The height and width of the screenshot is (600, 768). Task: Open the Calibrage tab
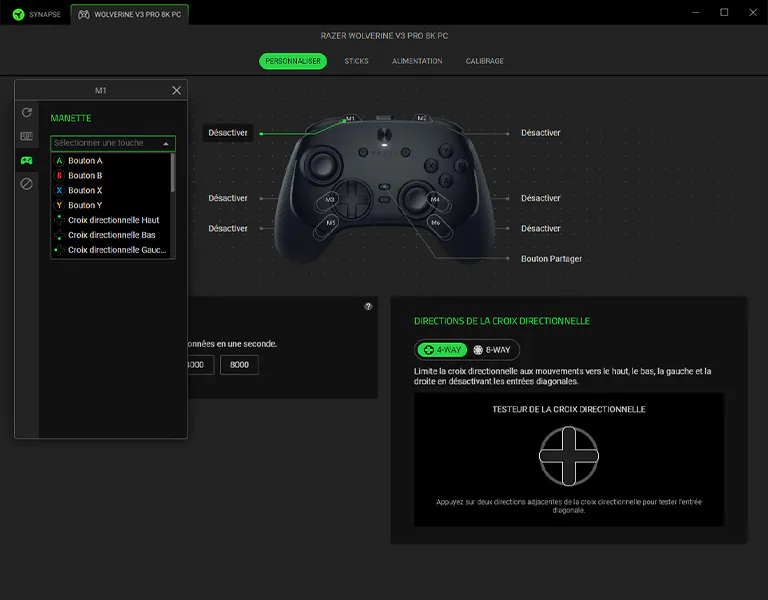(484, 61)
